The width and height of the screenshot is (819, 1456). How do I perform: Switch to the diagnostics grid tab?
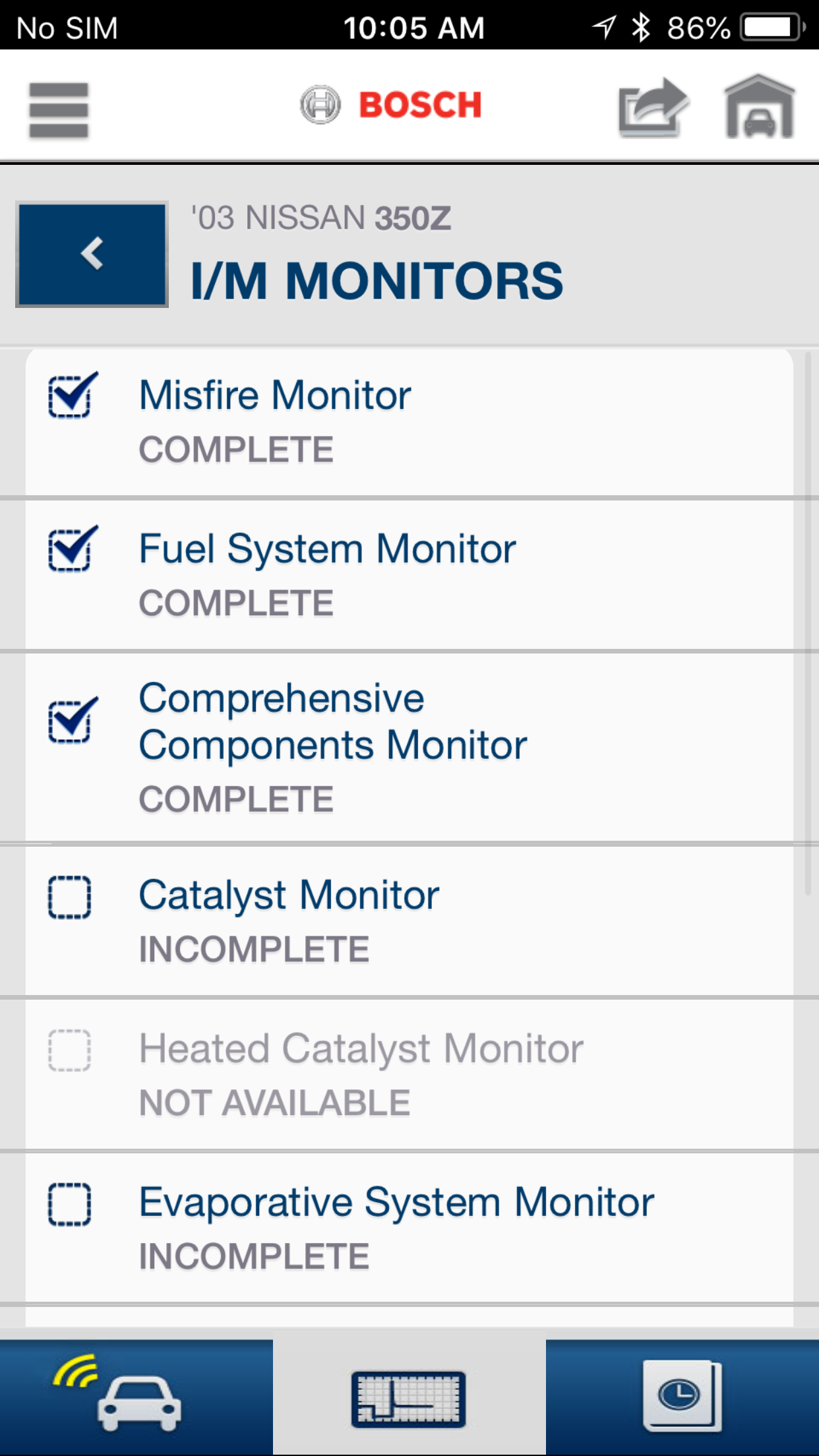409,1398
